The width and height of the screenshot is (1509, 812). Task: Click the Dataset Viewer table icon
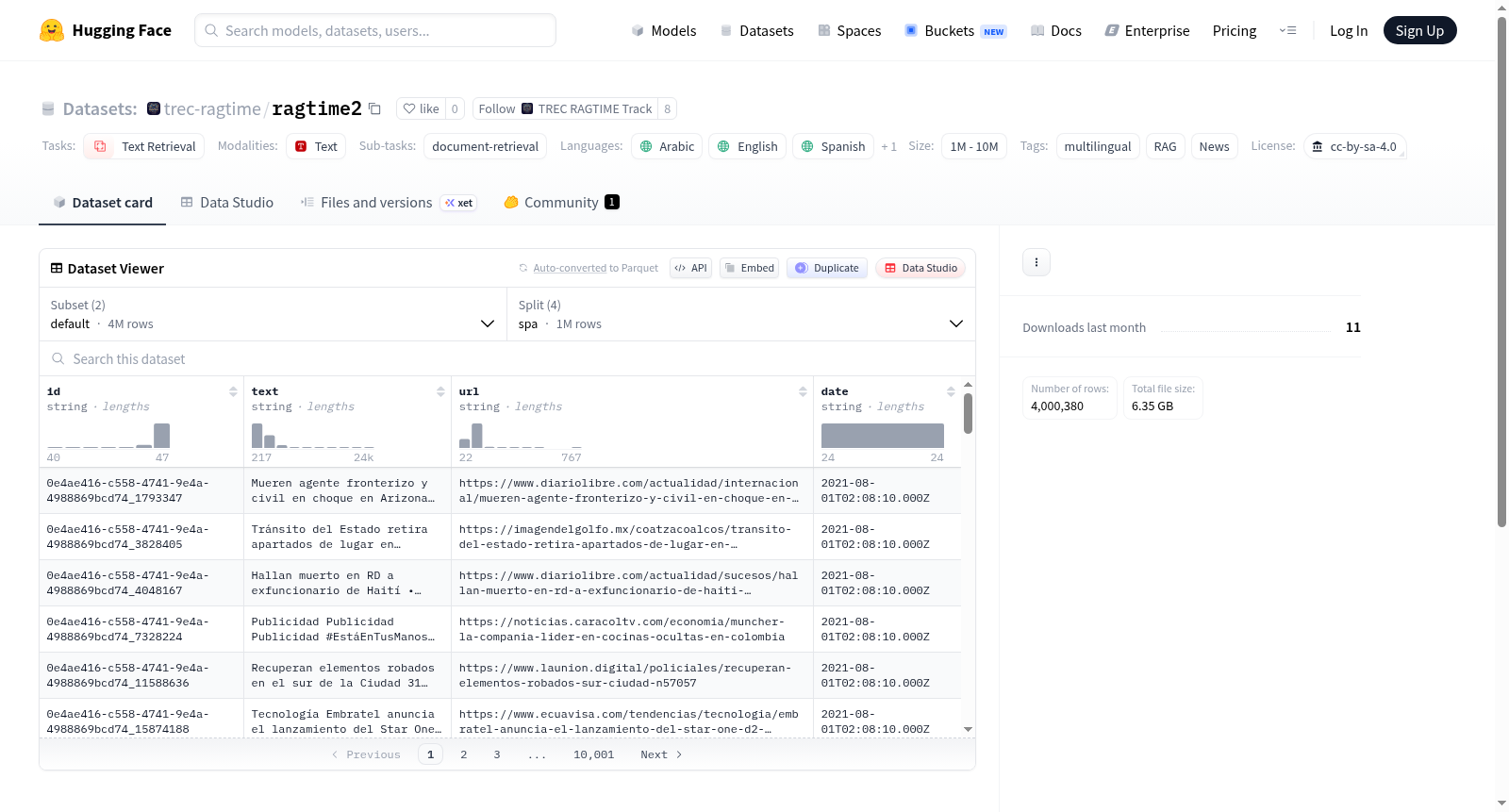(57, 268)
